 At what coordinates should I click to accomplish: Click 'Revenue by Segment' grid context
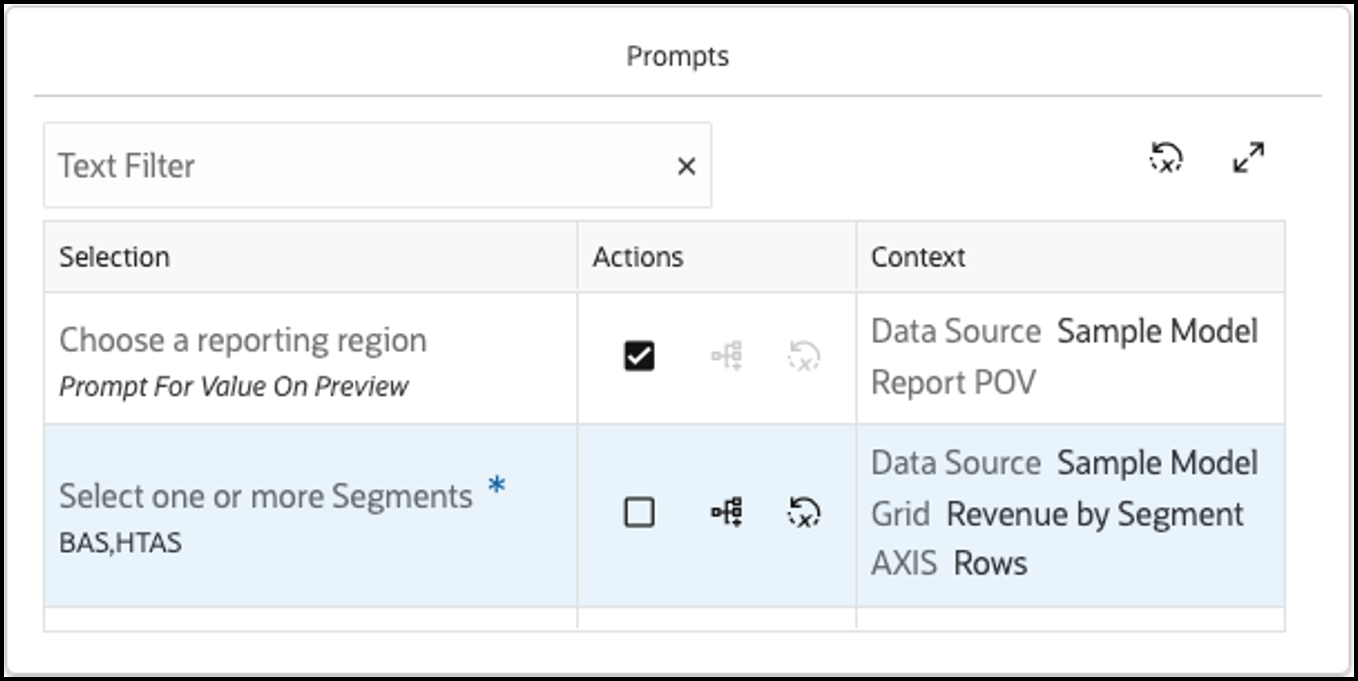coord(1095,514)
